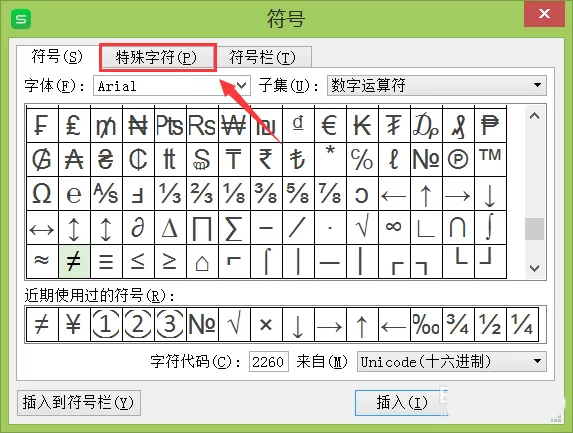Choose the partial differential symbol
The image size is (573, 433).
138,228
